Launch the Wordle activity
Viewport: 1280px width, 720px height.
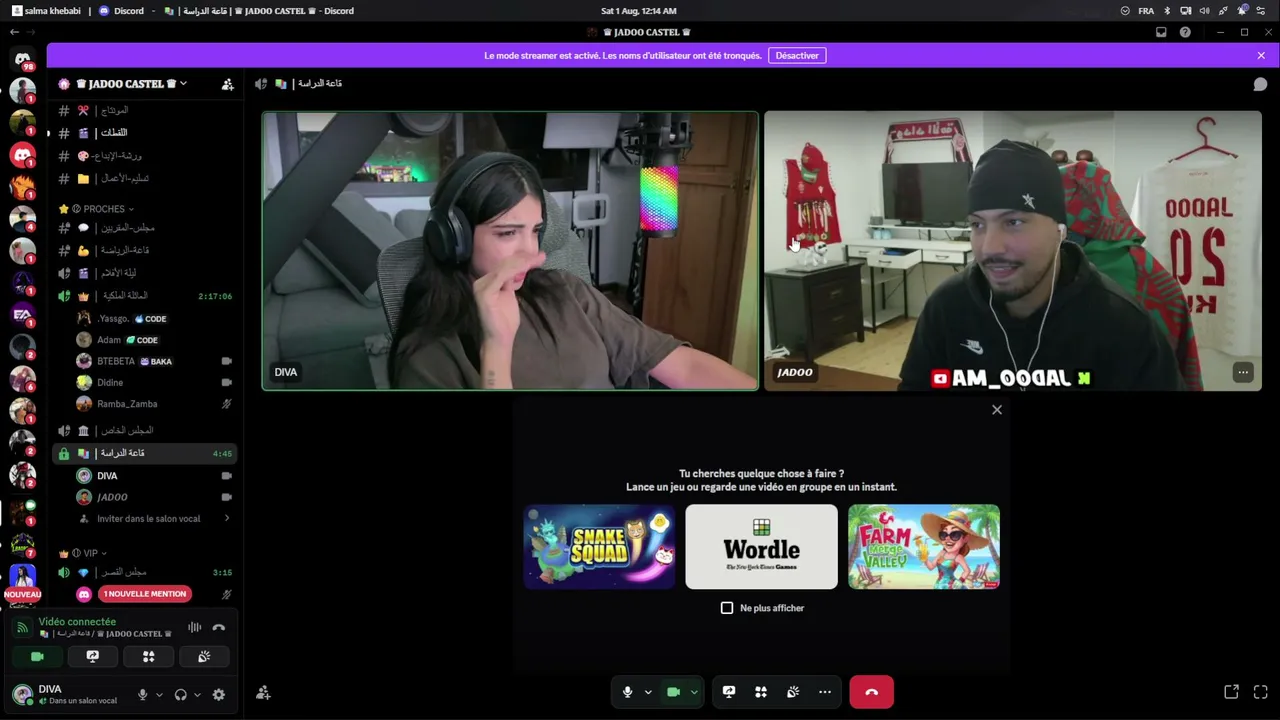pos(761,547)
